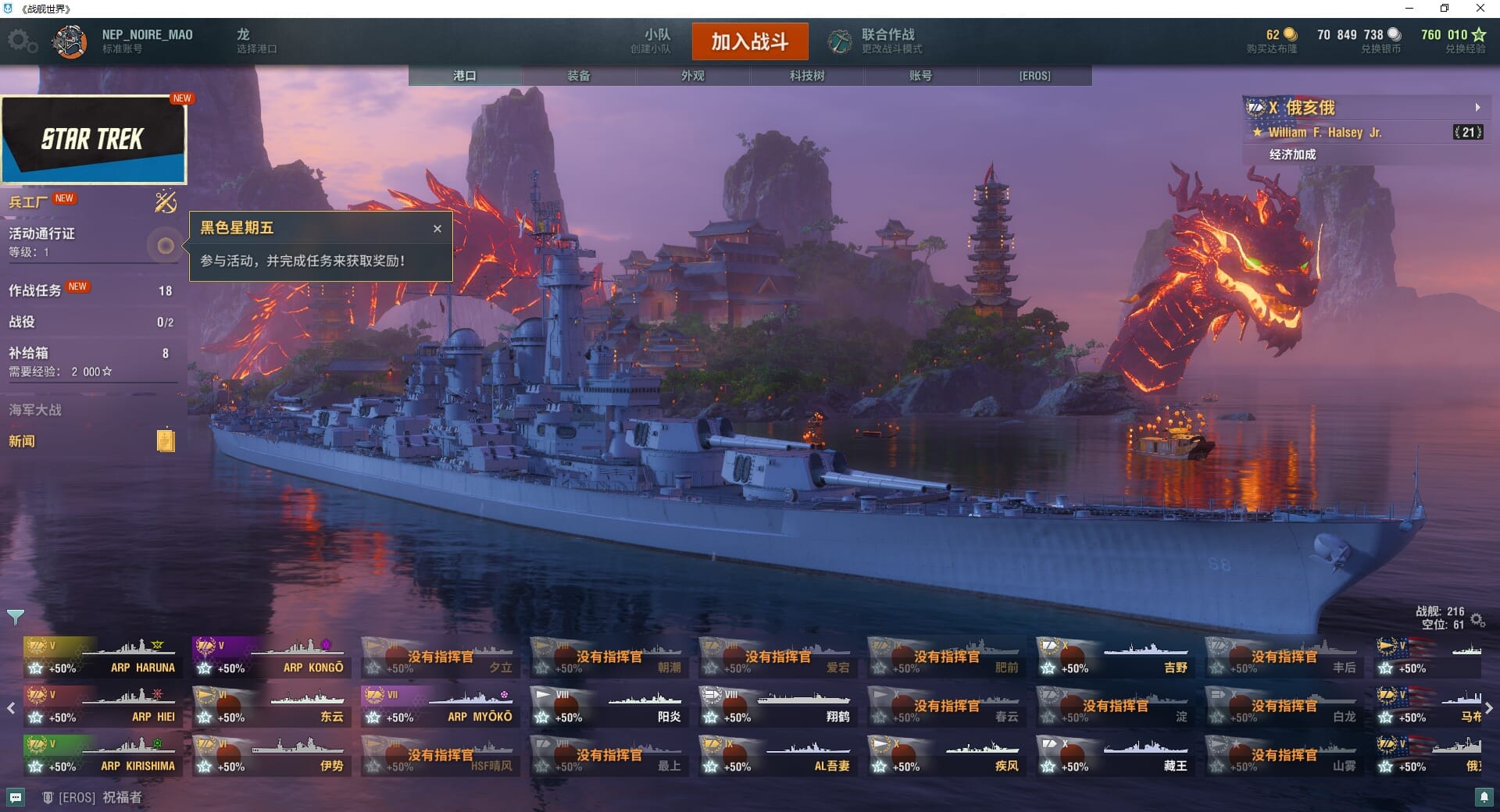
Task: Open the Armory crossed-tools icon
Action: pyautogui.click(x=165, y=201)
